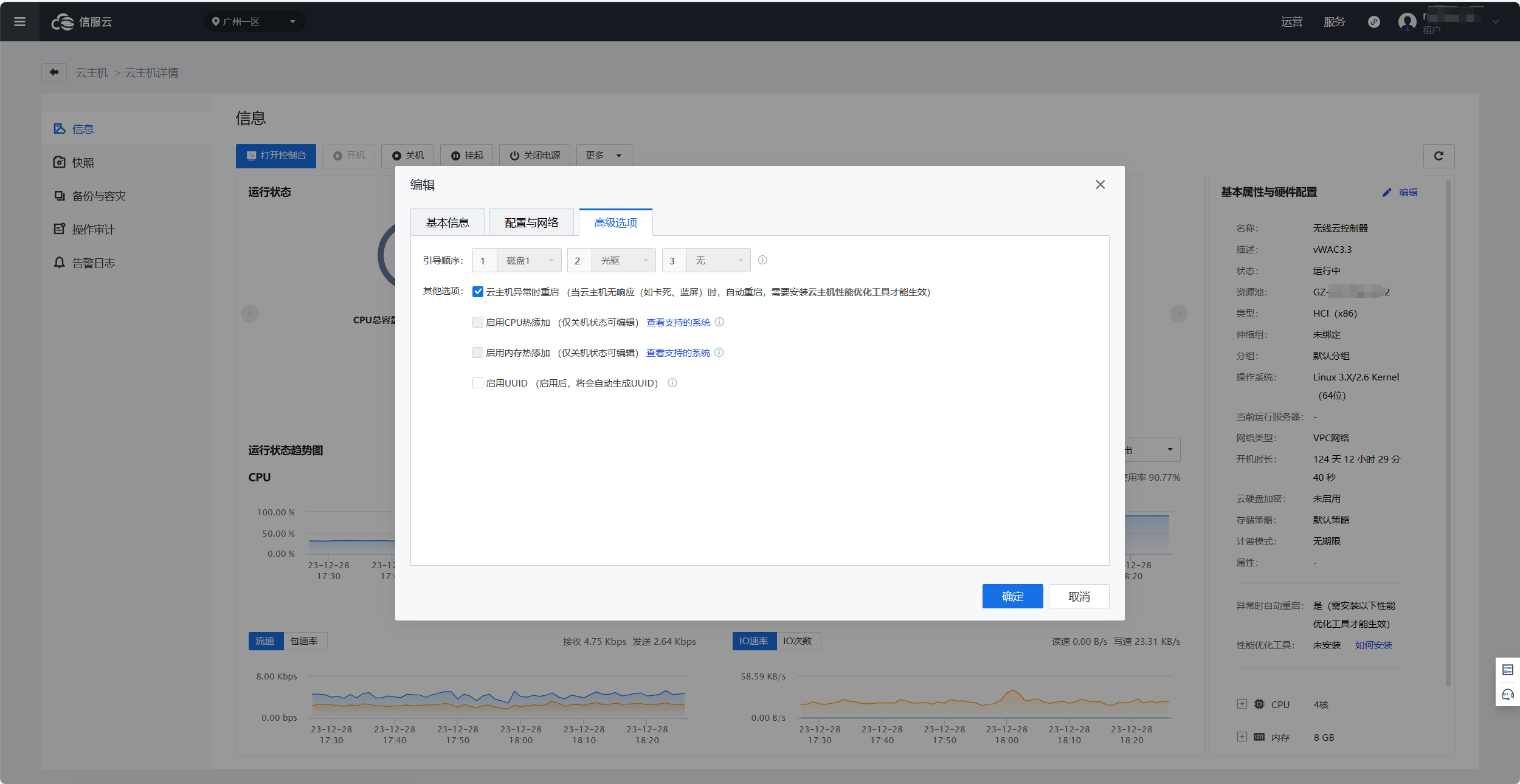Click the refresh icon on the info page
This screenshot has width=1520, height=784.
tap(1439, 156)
